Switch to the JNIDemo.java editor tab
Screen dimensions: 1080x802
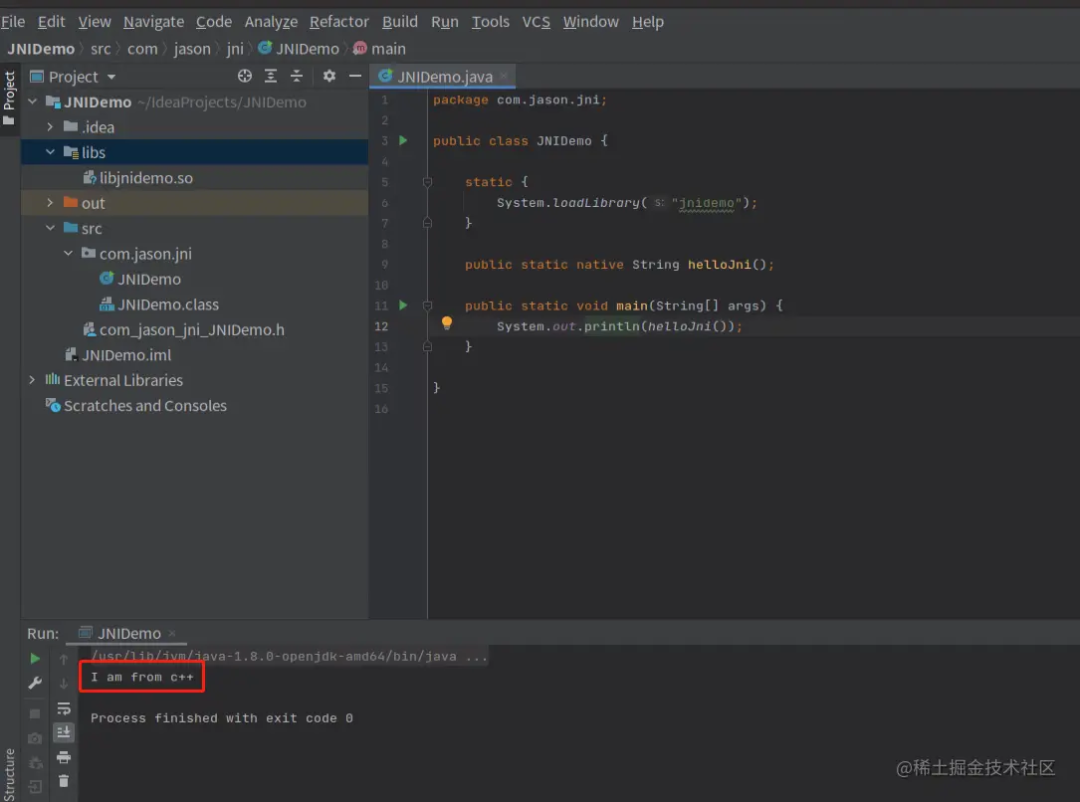pos(443,76)
